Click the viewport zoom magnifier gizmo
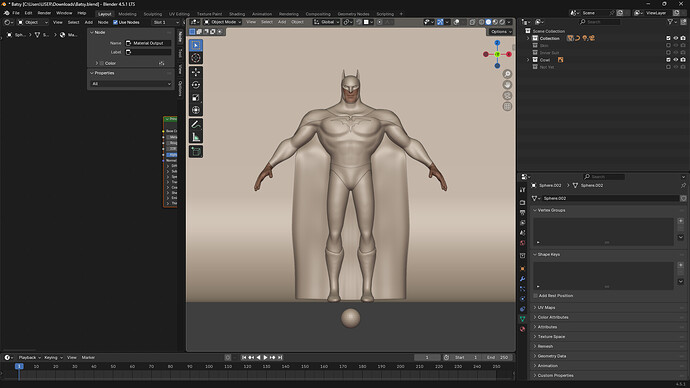Screen dimensions: 690x388 (x=507, y=74)
